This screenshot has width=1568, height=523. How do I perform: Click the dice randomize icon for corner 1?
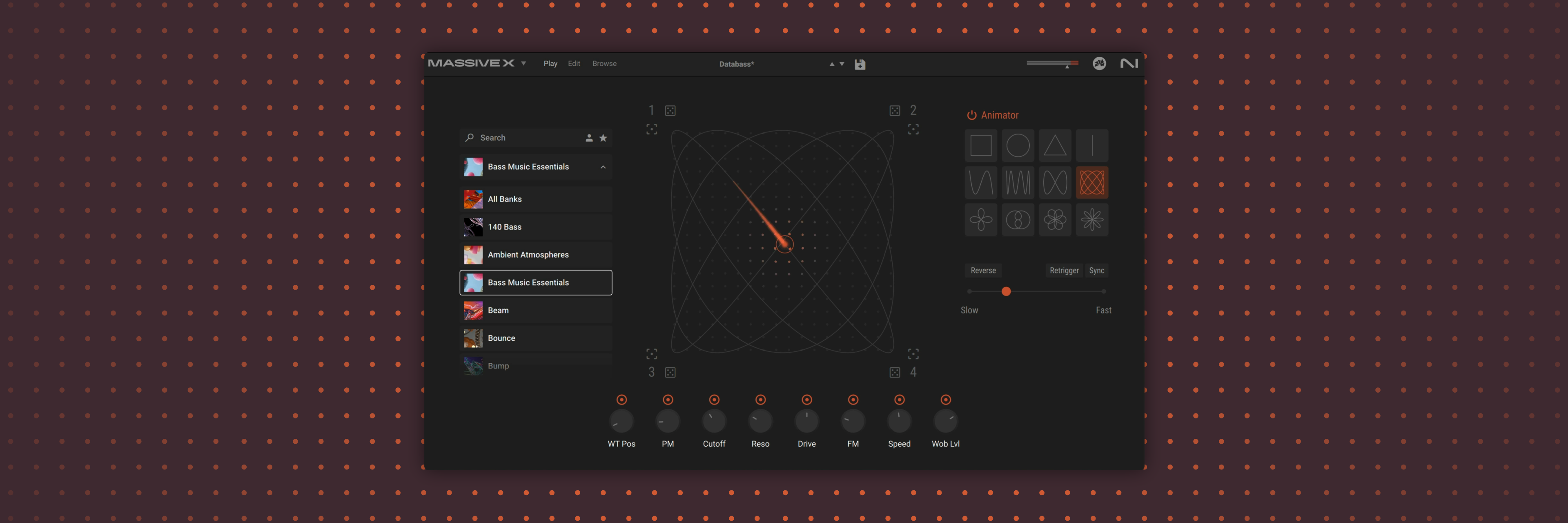pos(670,110)
